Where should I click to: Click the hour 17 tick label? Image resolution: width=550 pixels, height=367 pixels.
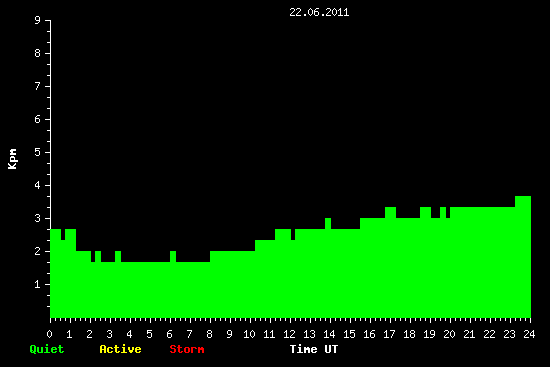[389, 334]
